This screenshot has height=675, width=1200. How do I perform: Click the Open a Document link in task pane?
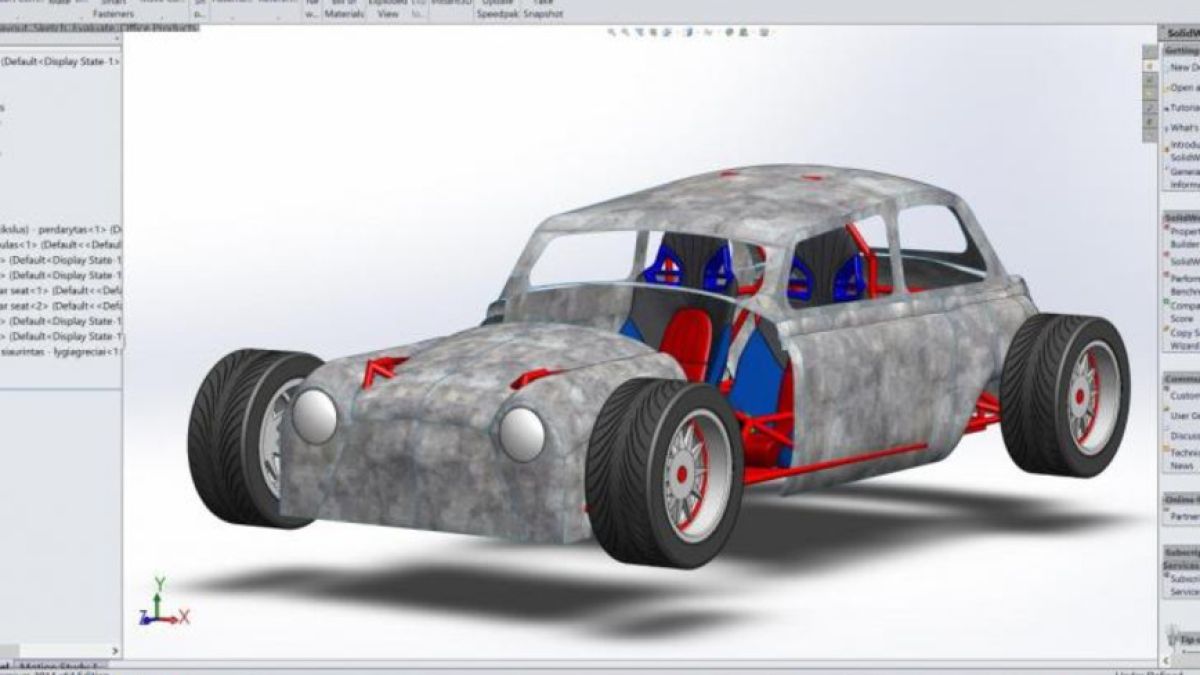coord(1181,88)
